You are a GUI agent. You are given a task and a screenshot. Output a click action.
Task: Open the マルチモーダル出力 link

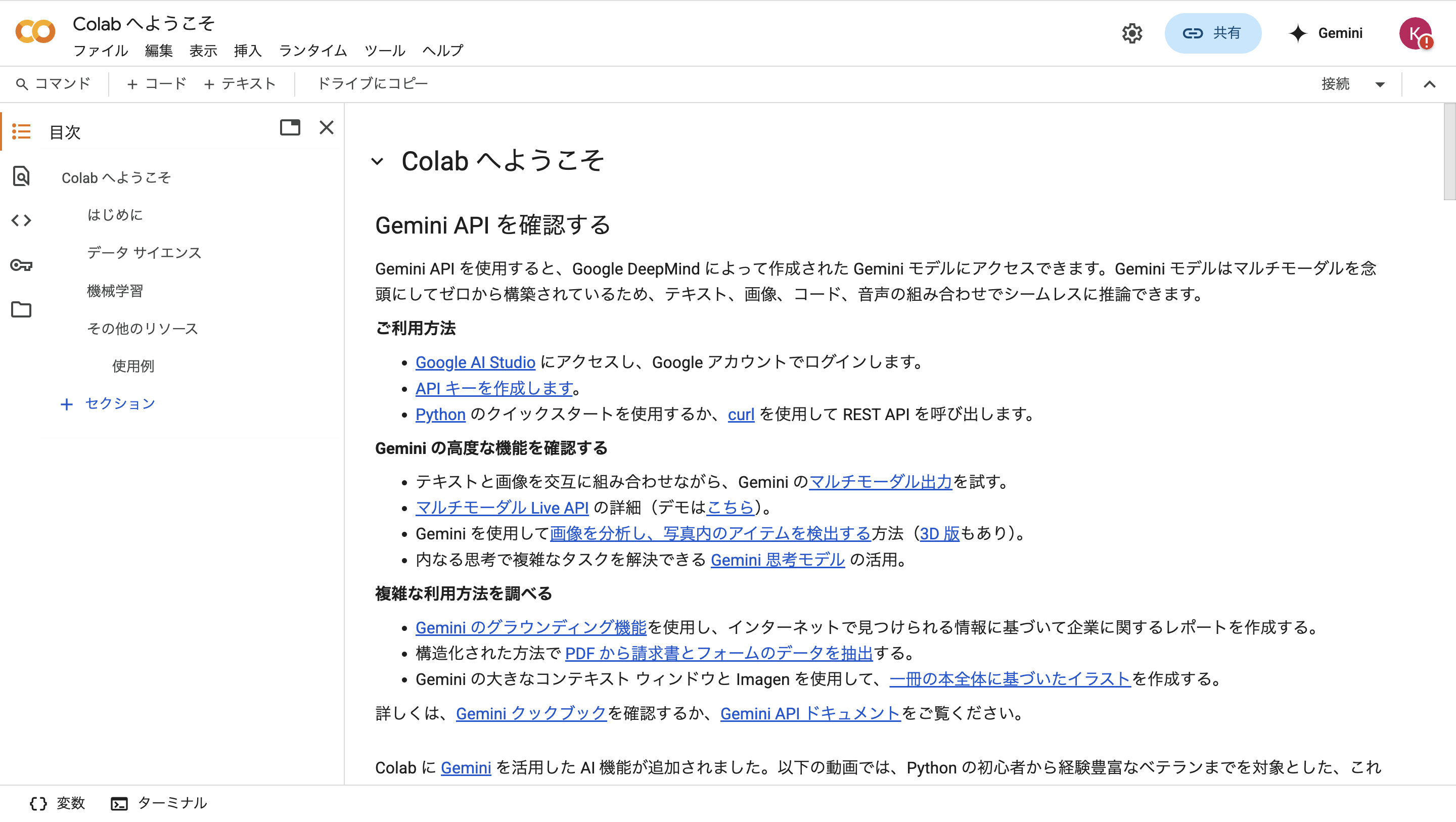881,482
